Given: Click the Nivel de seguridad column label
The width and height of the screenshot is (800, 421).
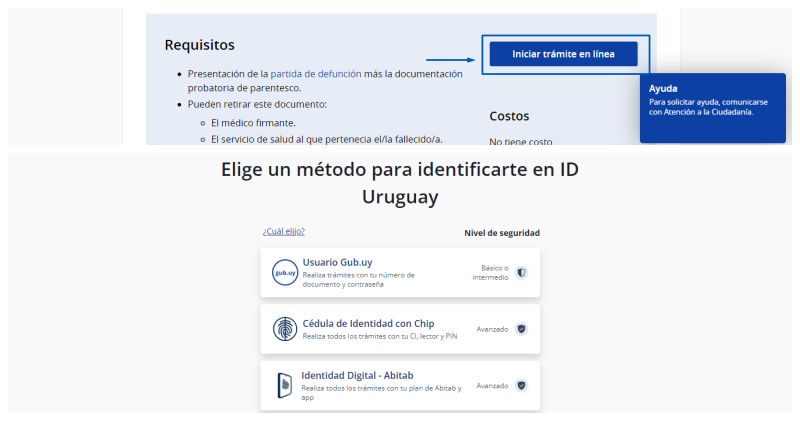Looking at the screenshot, I should tap(501, 233).
